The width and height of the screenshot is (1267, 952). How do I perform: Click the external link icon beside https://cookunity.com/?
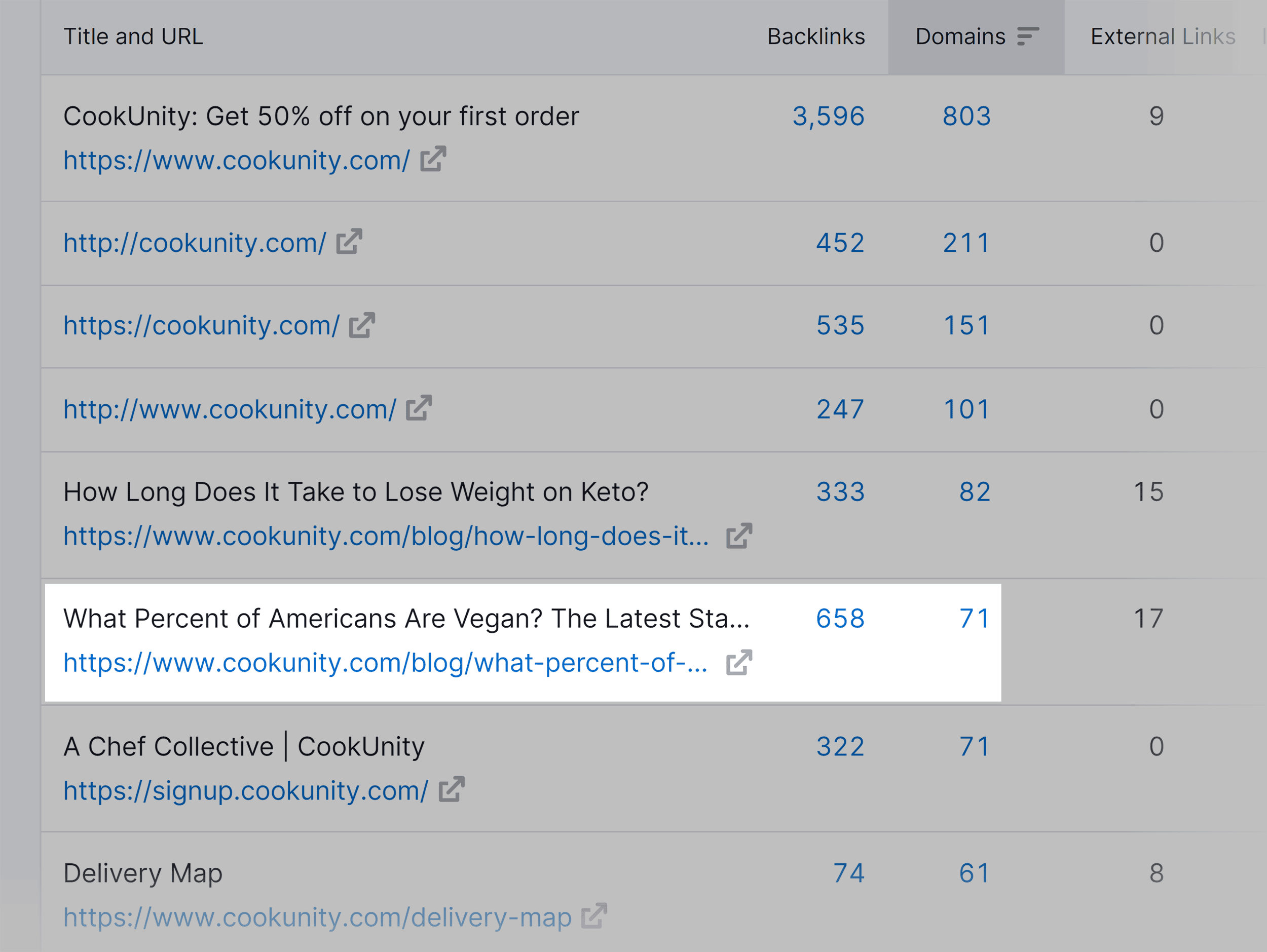[362, 326]
